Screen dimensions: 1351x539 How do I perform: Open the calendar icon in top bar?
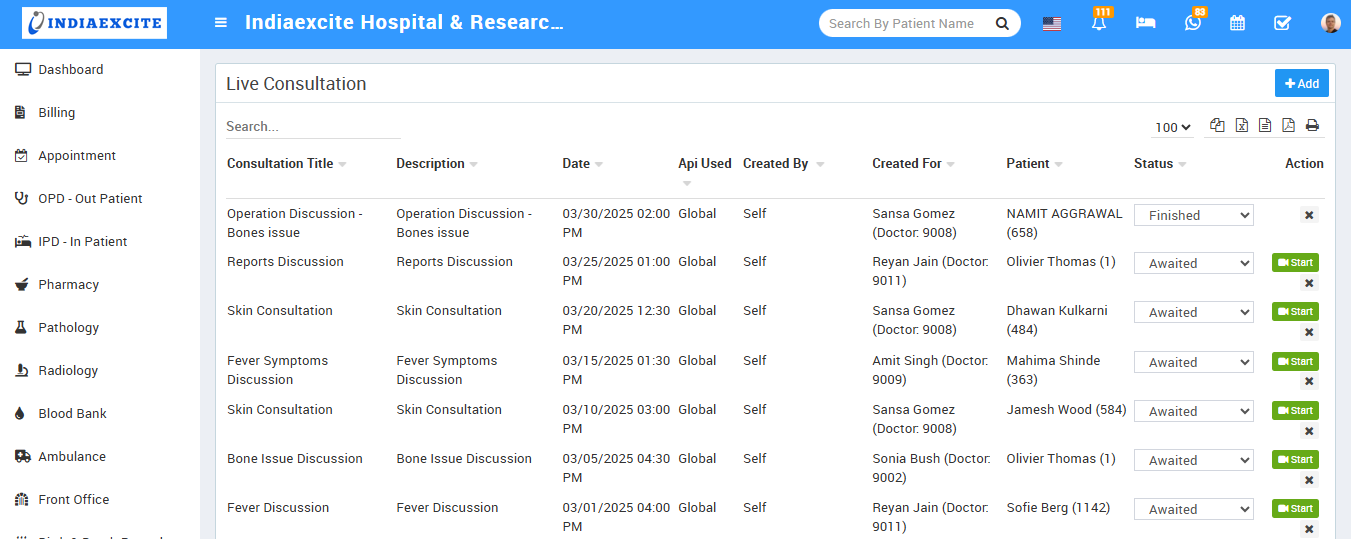(x=1237, y=23)
